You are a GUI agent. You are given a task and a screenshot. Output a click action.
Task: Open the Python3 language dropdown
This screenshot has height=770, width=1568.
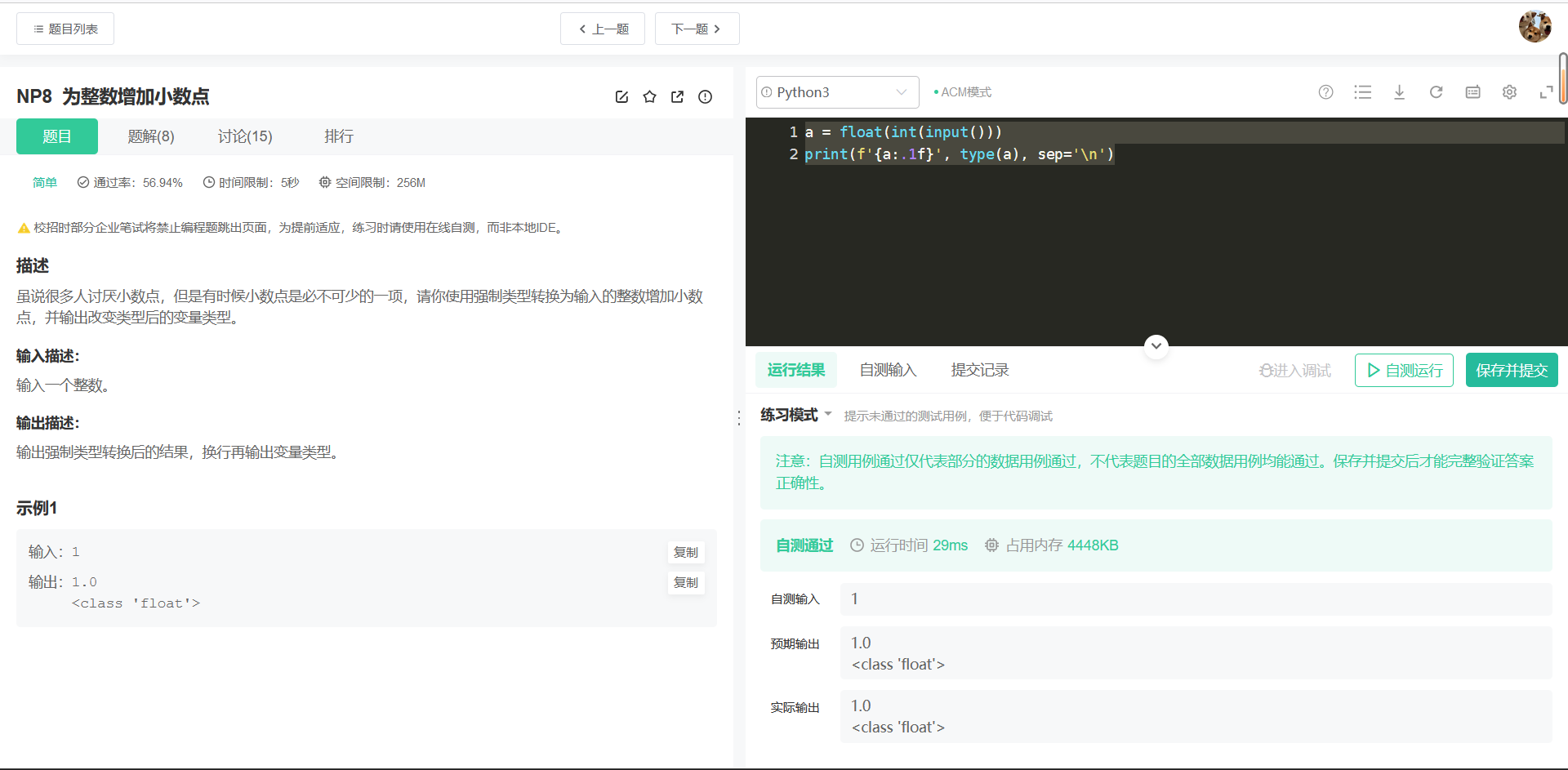[836, 91]
